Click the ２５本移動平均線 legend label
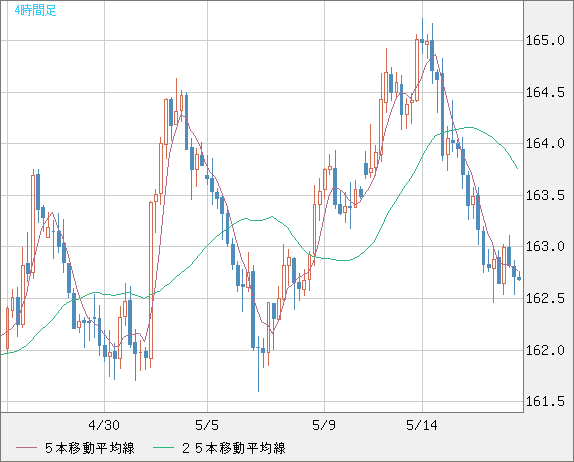 (234, 448)
